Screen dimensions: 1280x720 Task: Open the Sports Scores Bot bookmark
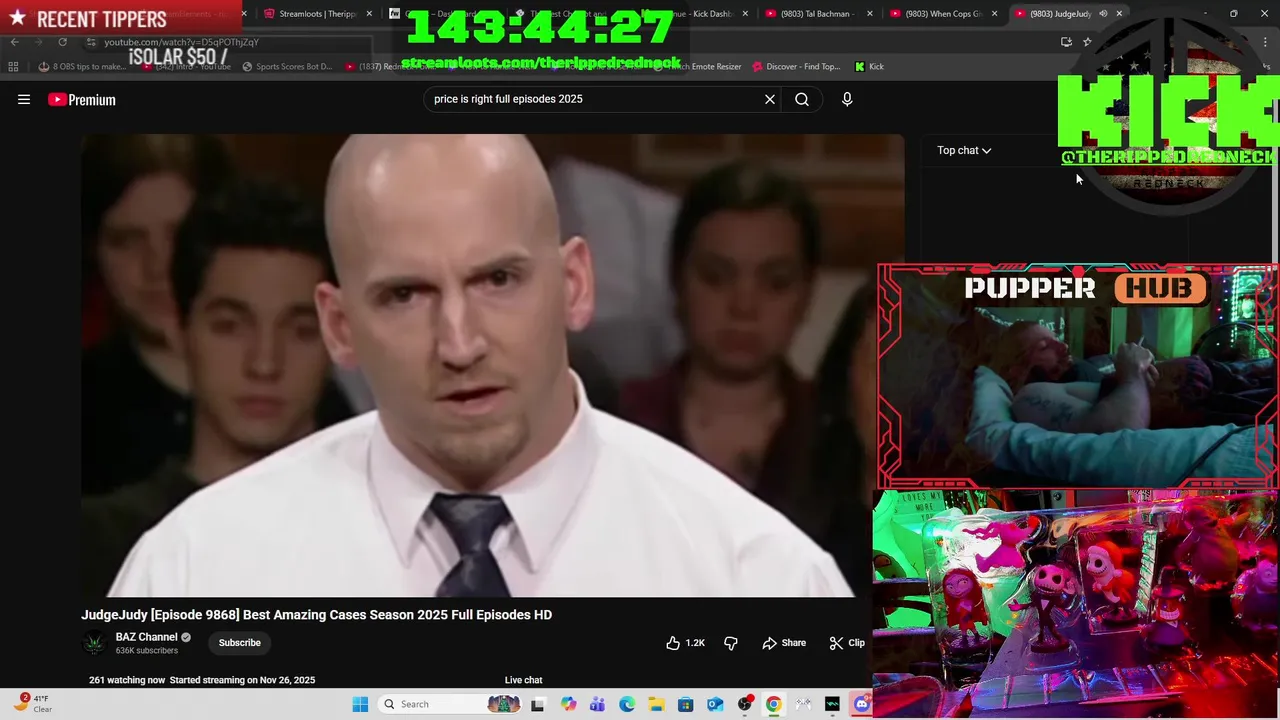[287, 67]
